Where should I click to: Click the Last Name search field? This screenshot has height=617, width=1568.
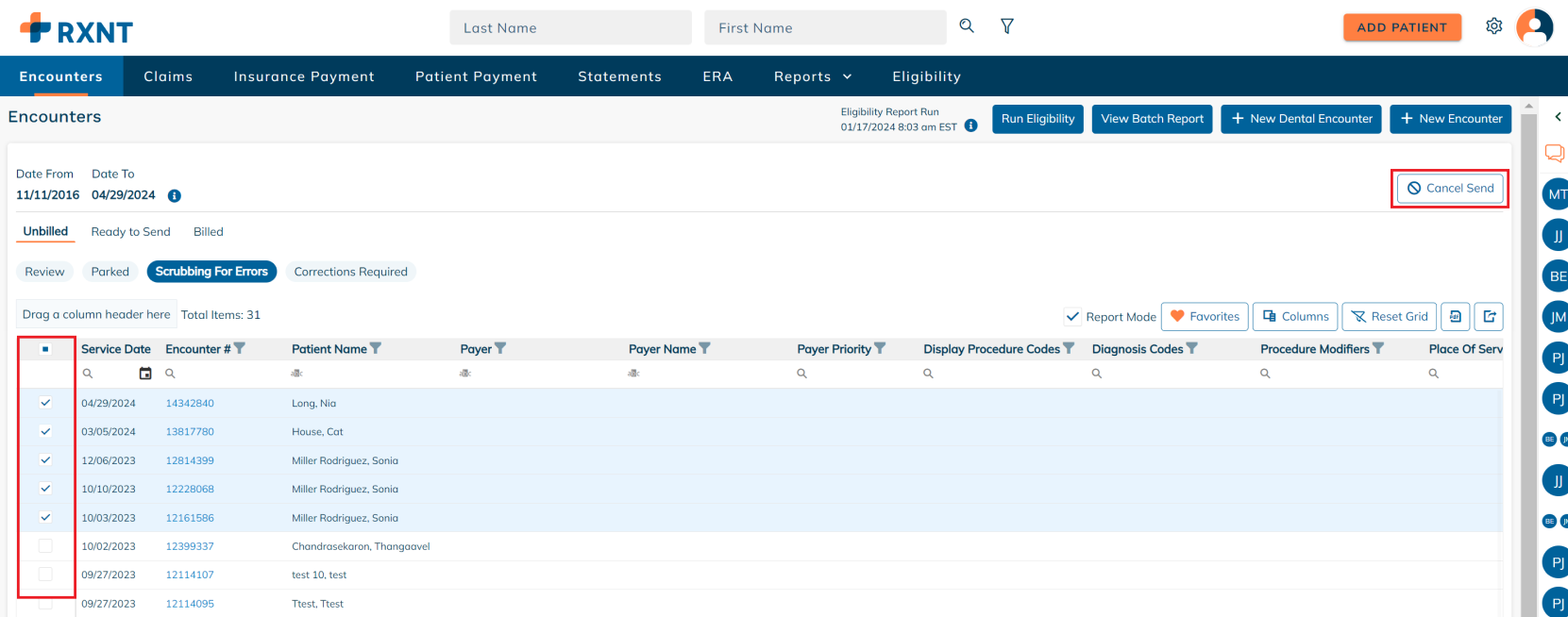[570, 28]
